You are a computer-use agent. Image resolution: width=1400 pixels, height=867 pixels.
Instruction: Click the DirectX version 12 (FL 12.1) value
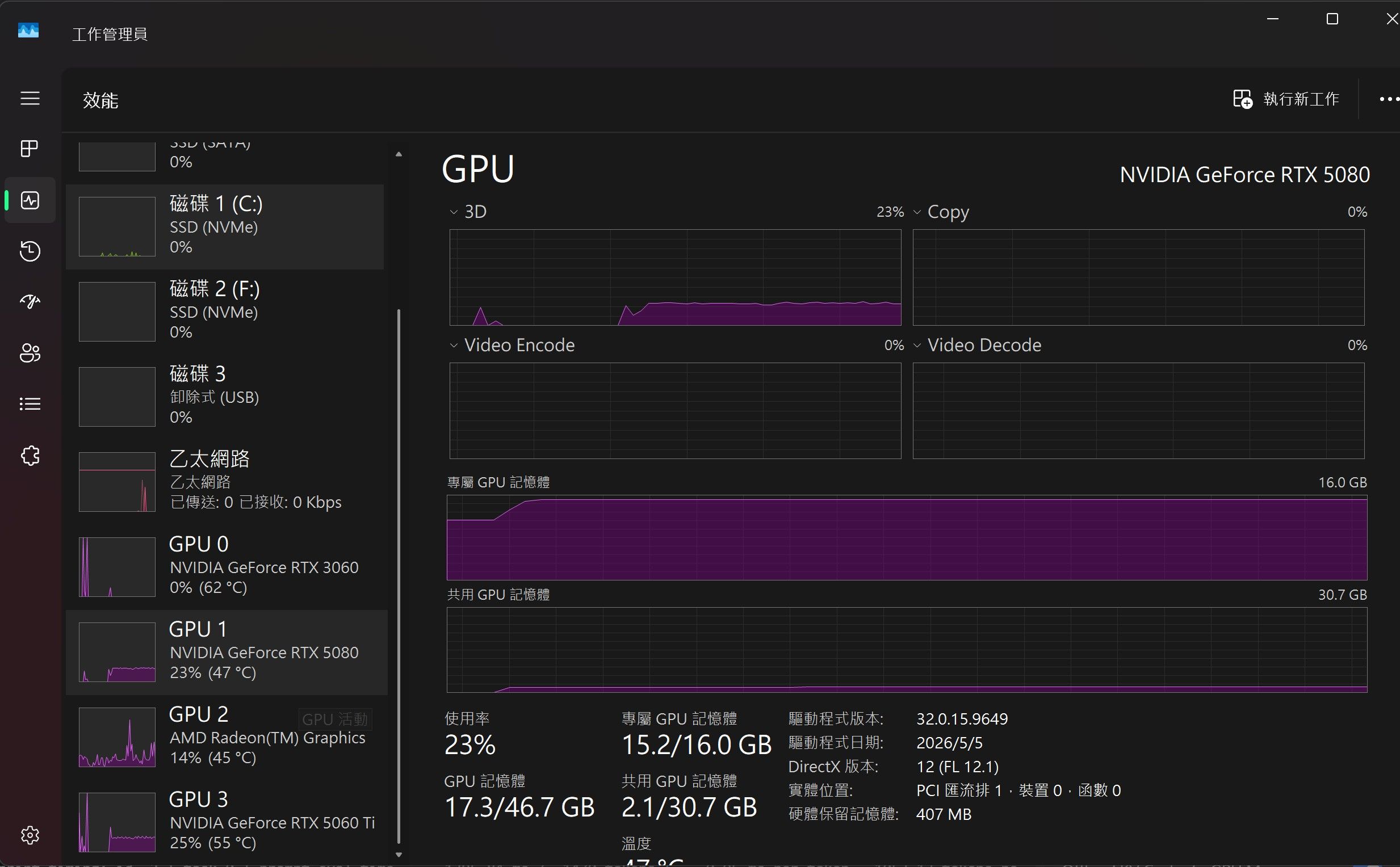tap(958, 767)
